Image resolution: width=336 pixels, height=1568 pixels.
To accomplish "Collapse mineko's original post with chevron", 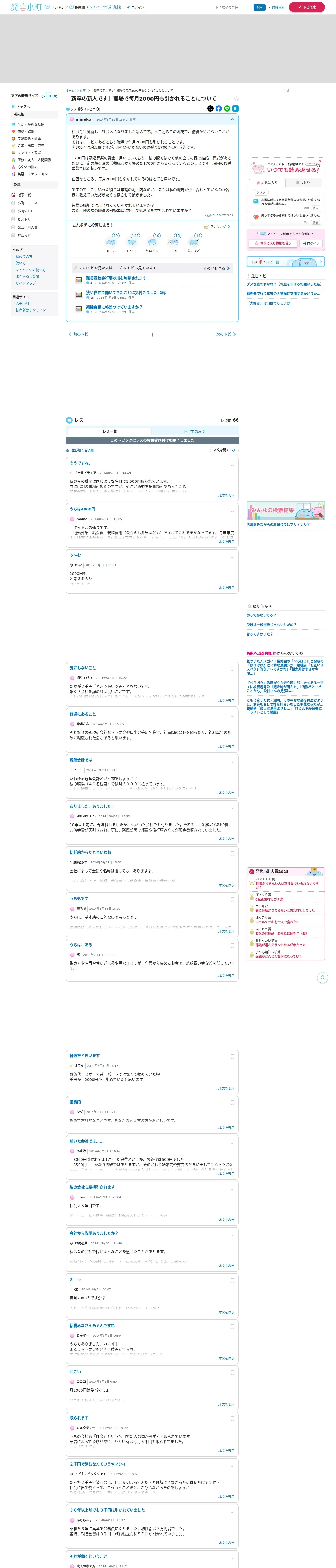I will 232,119.
